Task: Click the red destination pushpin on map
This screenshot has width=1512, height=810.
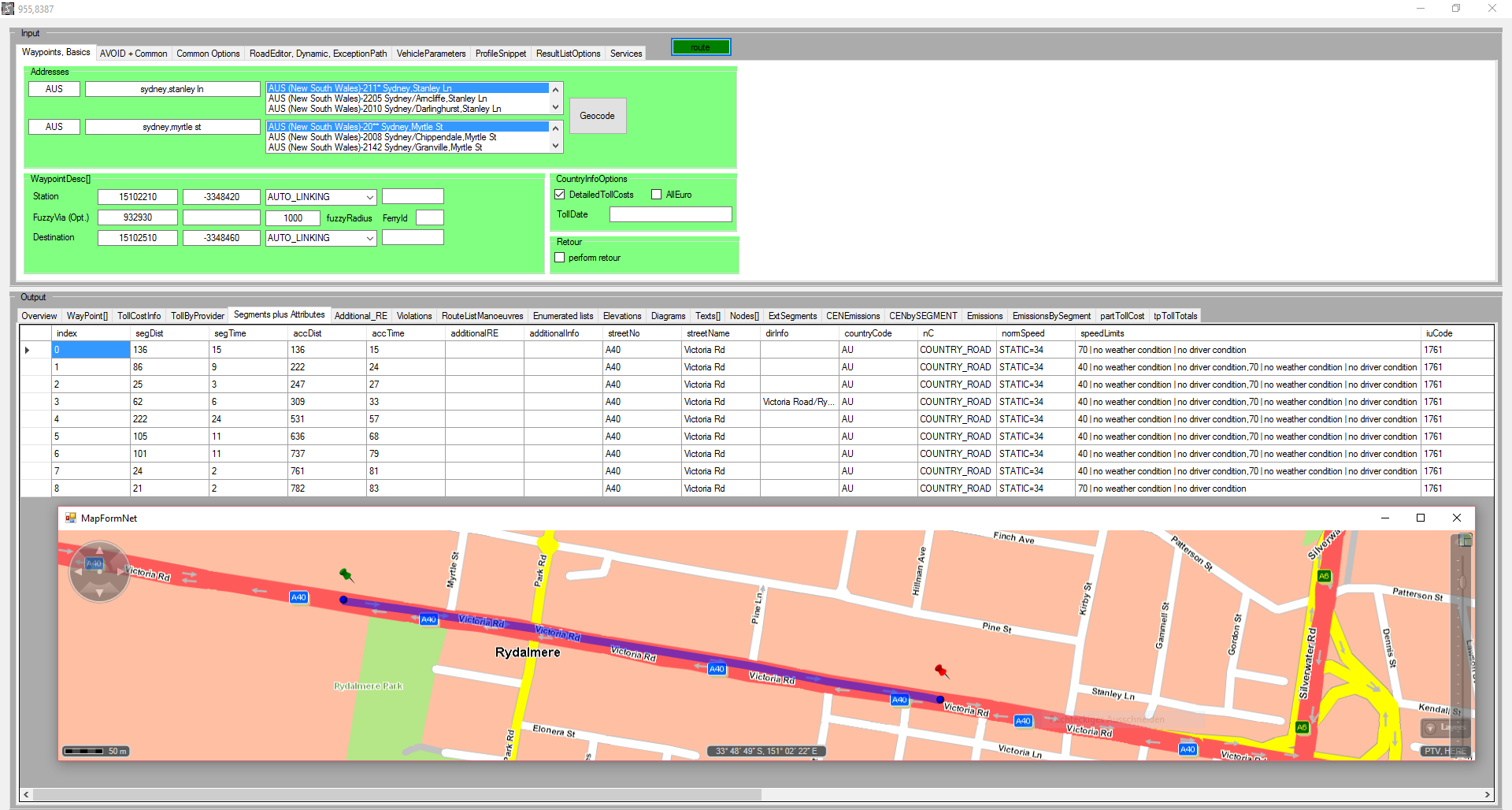Action: tap(940, 670)
